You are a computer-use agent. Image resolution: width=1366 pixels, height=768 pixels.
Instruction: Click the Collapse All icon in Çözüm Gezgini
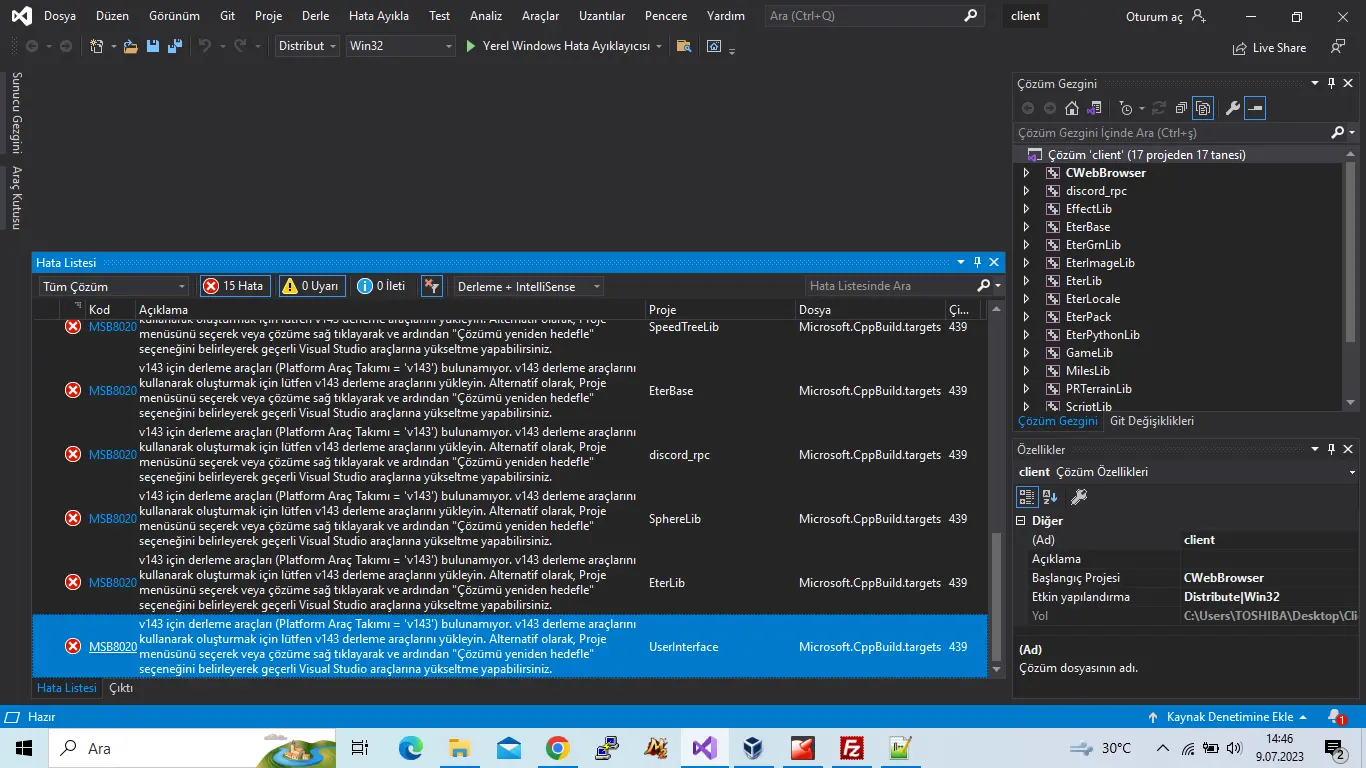coord(1181,108)
